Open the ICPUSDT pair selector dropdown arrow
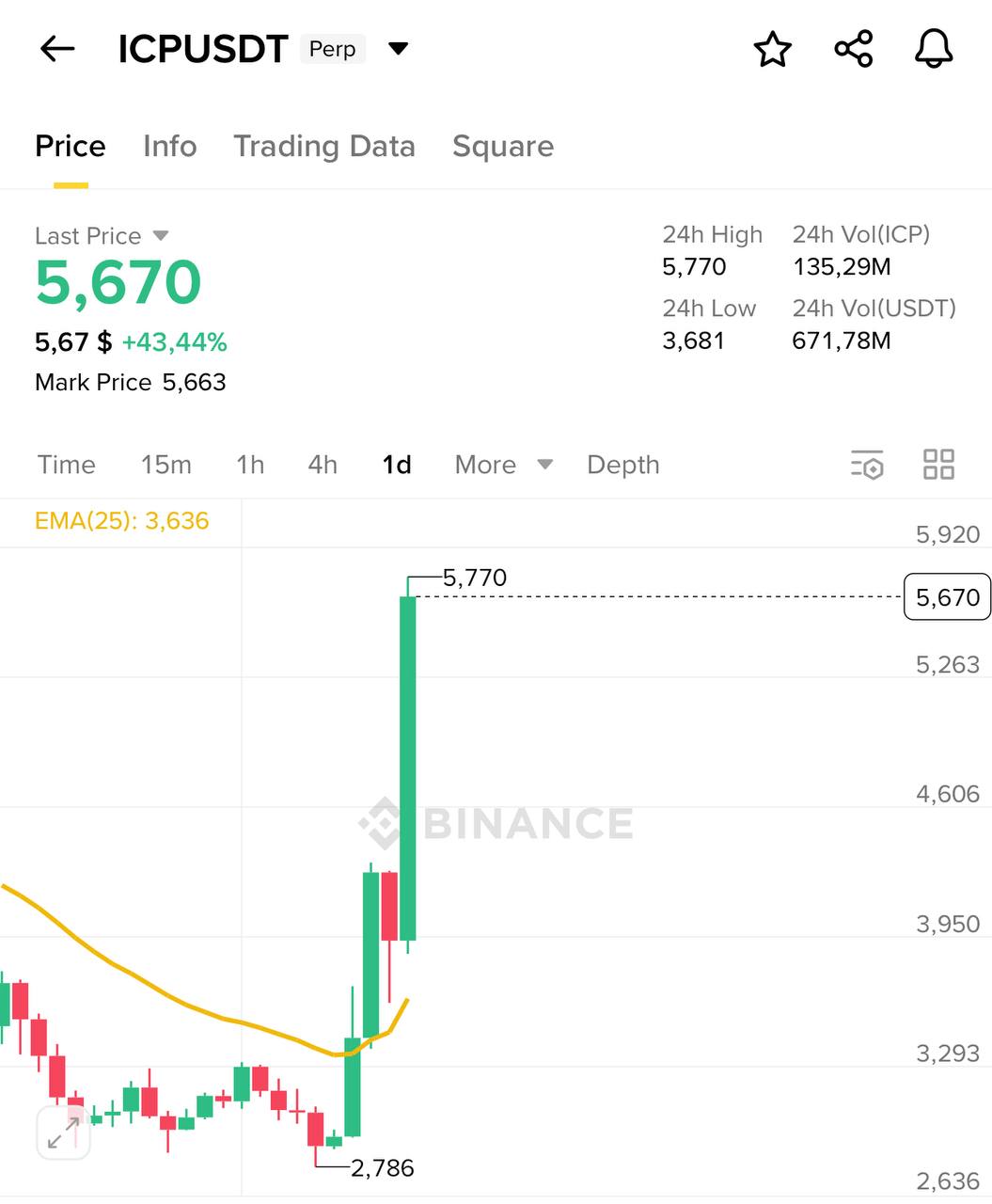 (399, 49)
